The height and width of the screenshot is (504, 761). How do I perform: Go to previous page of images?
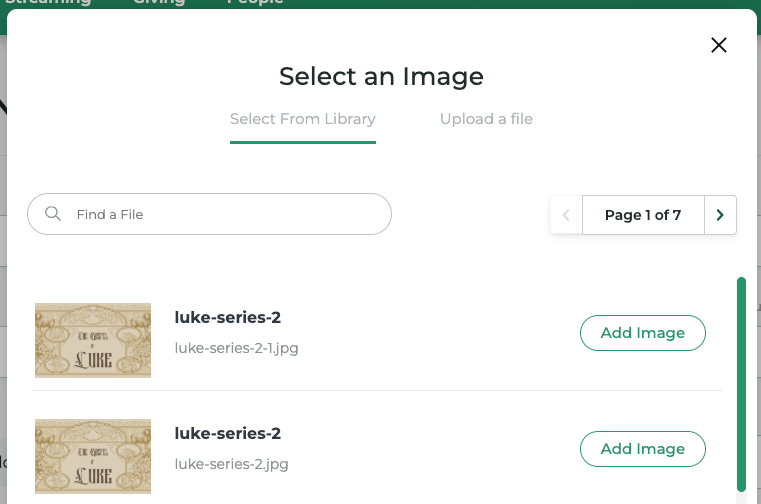pyautogui.click(x=566, y=215)
